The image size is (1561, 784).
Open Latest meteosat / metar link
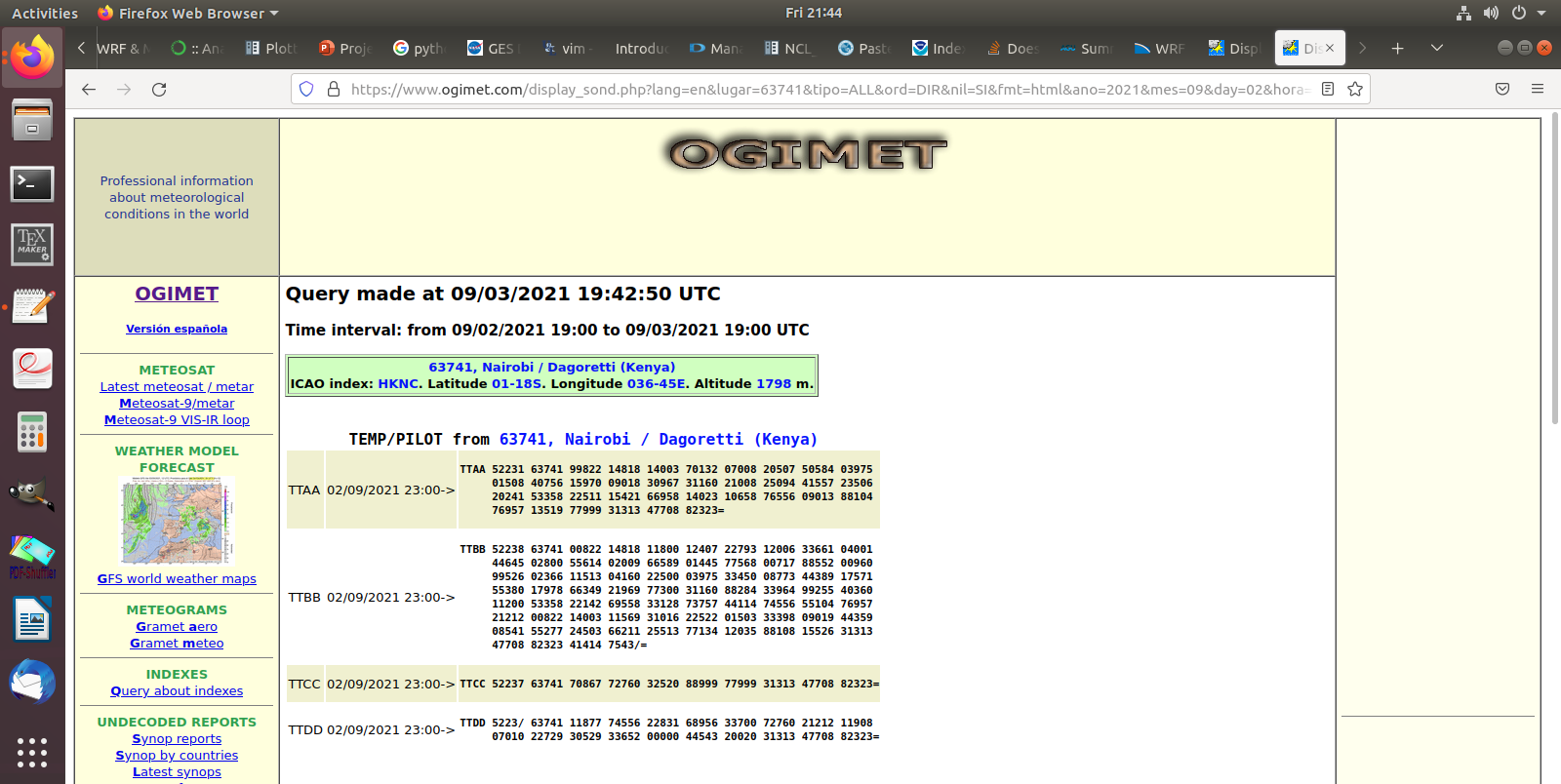coord(177,386)
